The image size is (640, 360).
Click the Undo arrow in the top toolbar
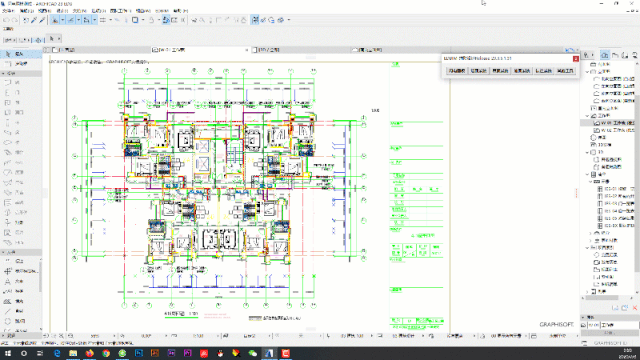click(x=6, y=20)
